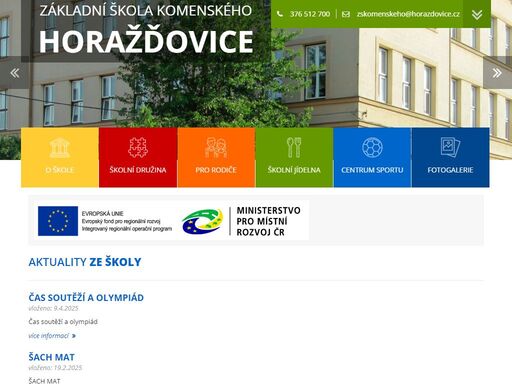The height and width of the screenshot is (384, 512).
Task: Go to next slide with right arrows
Action: coord(497,73)
